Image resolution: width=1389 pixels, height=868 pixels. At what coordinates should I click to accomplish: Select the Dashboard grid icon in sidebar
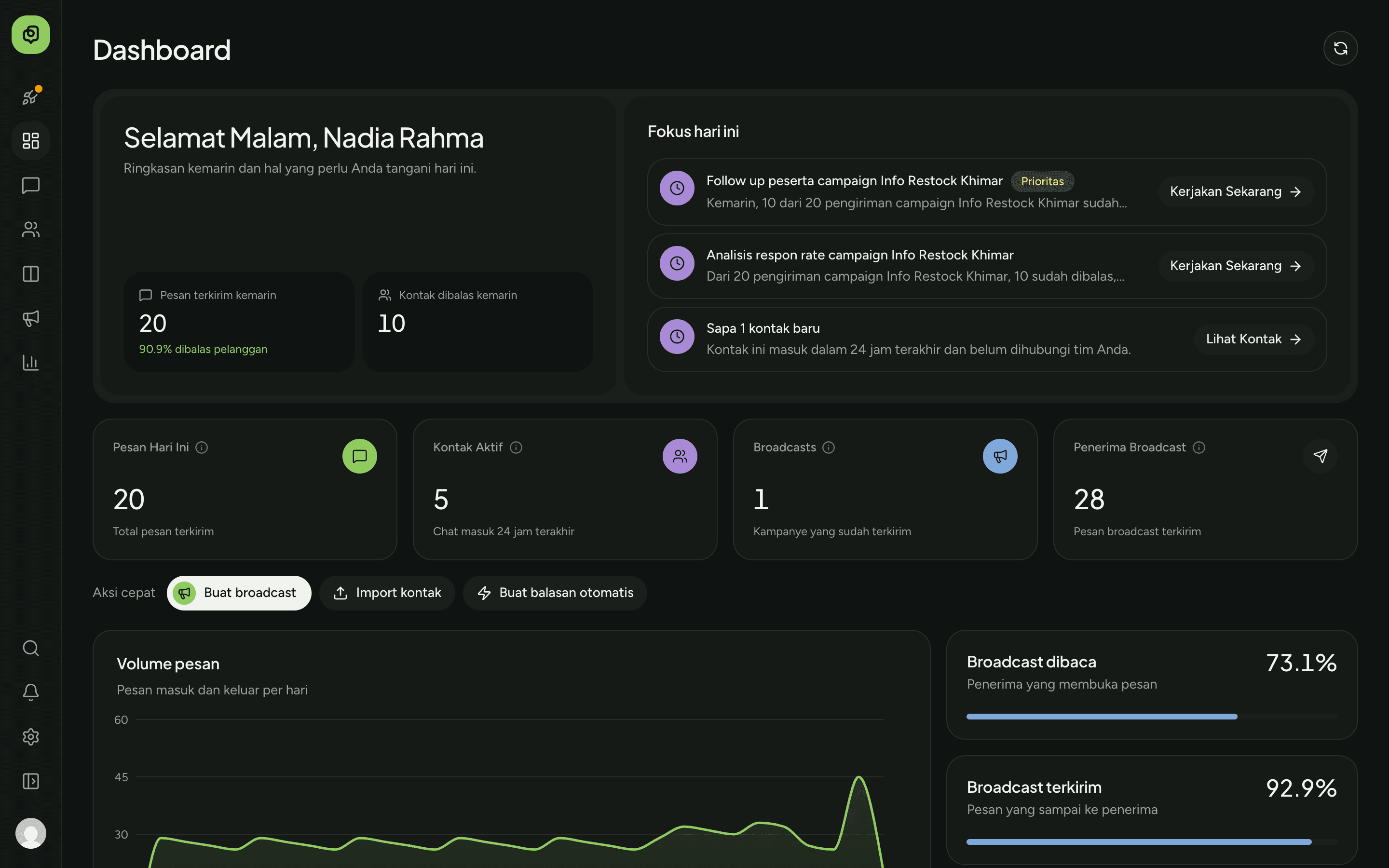click(x=31, y=141)
